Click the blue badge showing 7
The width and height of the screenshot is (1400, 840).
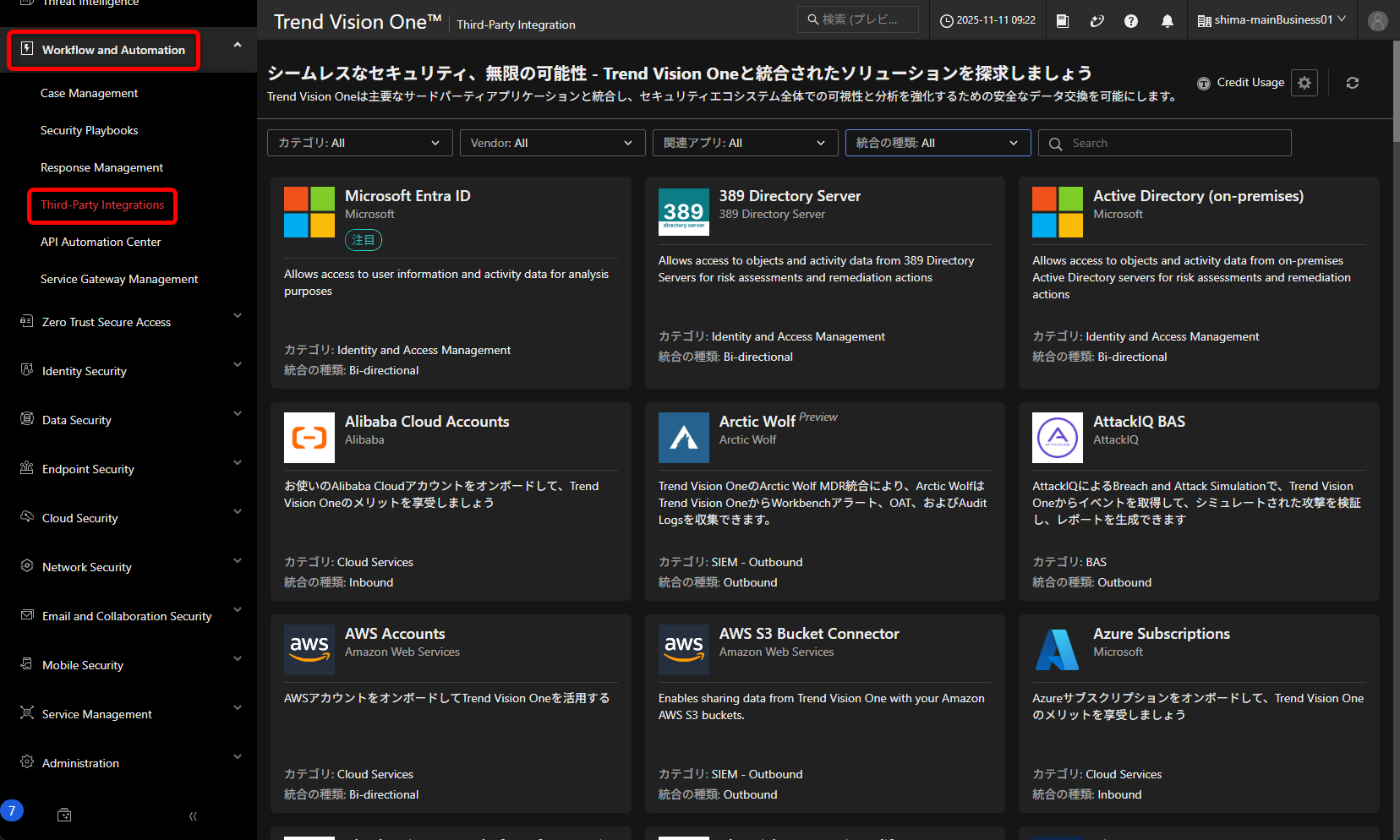[12, 811]
